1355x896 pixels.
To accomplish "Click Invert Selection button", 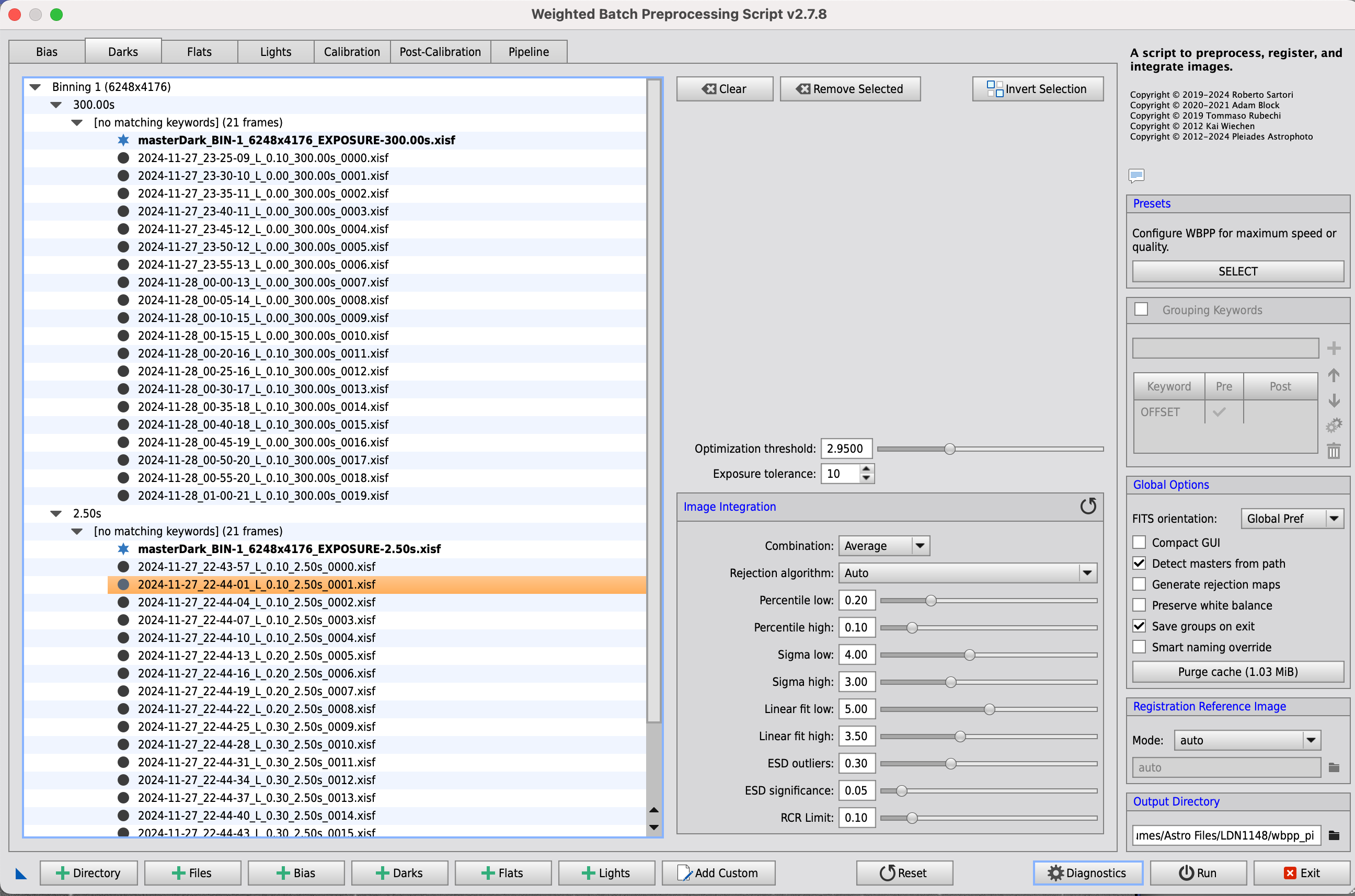I will click(1037, 88).
